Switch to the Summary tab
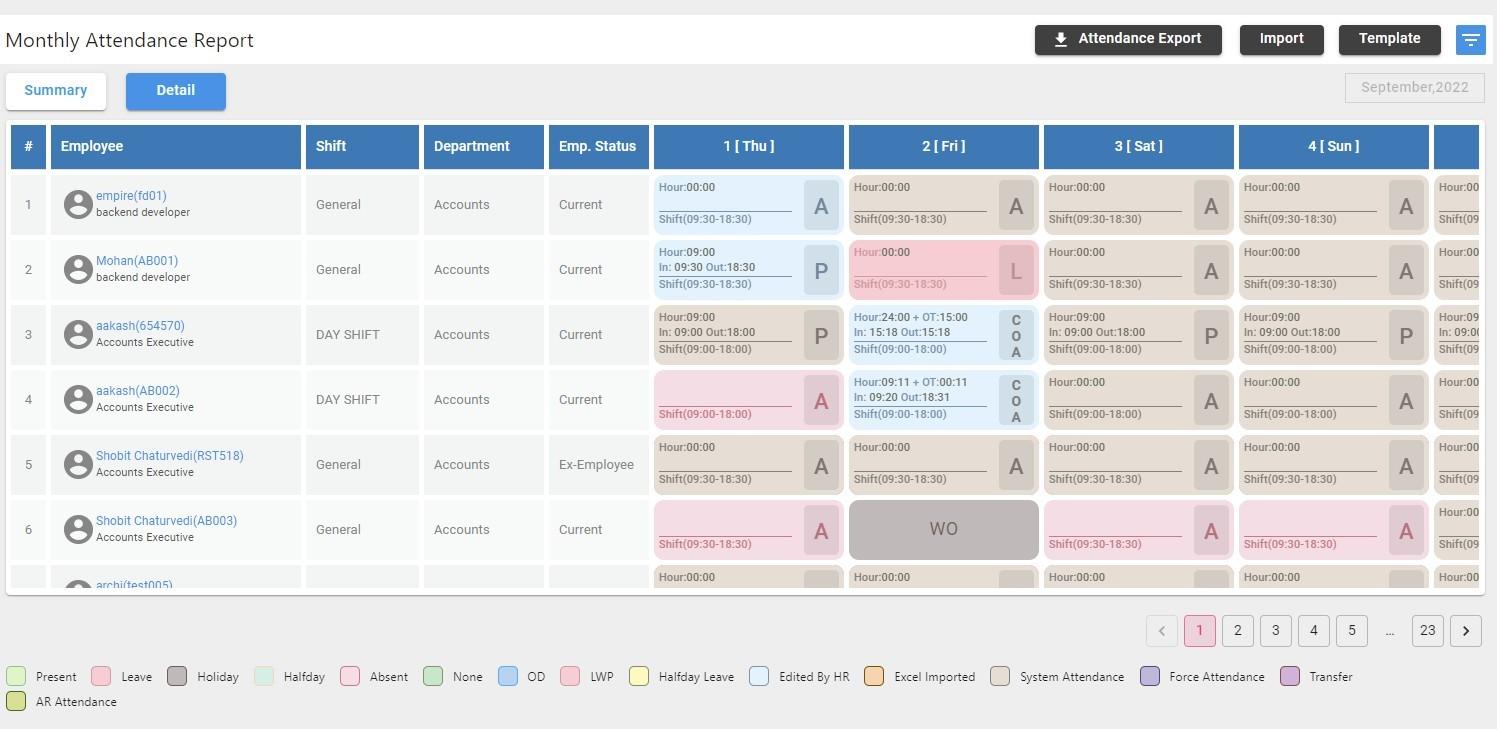The image size is (1497, 729). [x=56, y=91]
